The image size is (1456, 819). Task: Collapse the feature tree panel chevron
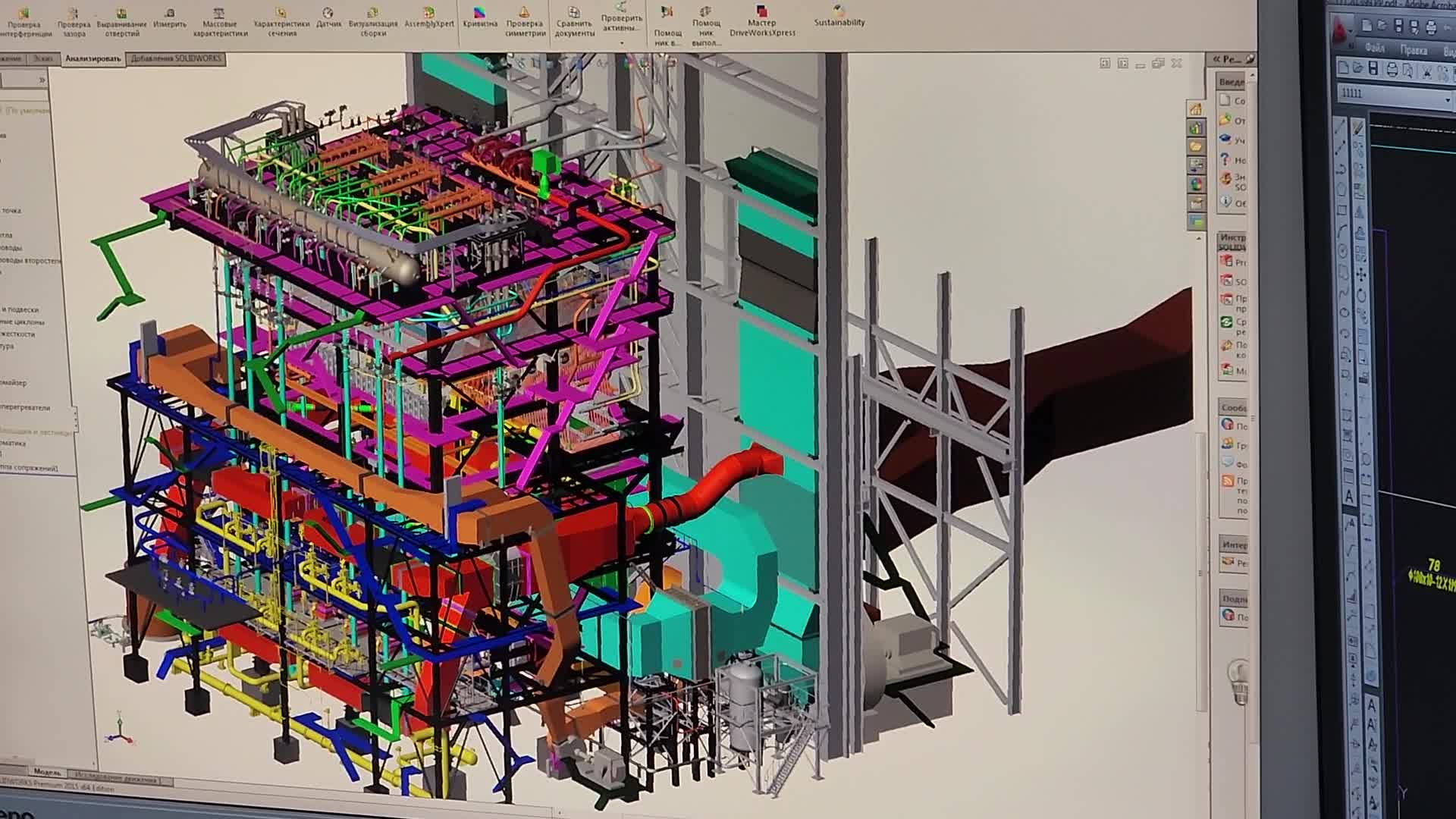[x=42, y=80]
